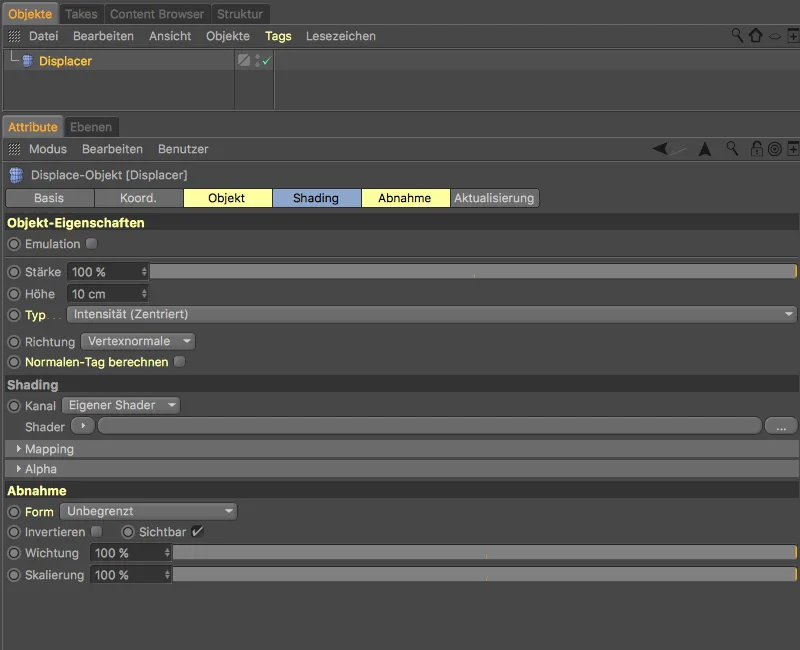
Task: Switch to the Takes tab
Action: click(x=81, y=14)
